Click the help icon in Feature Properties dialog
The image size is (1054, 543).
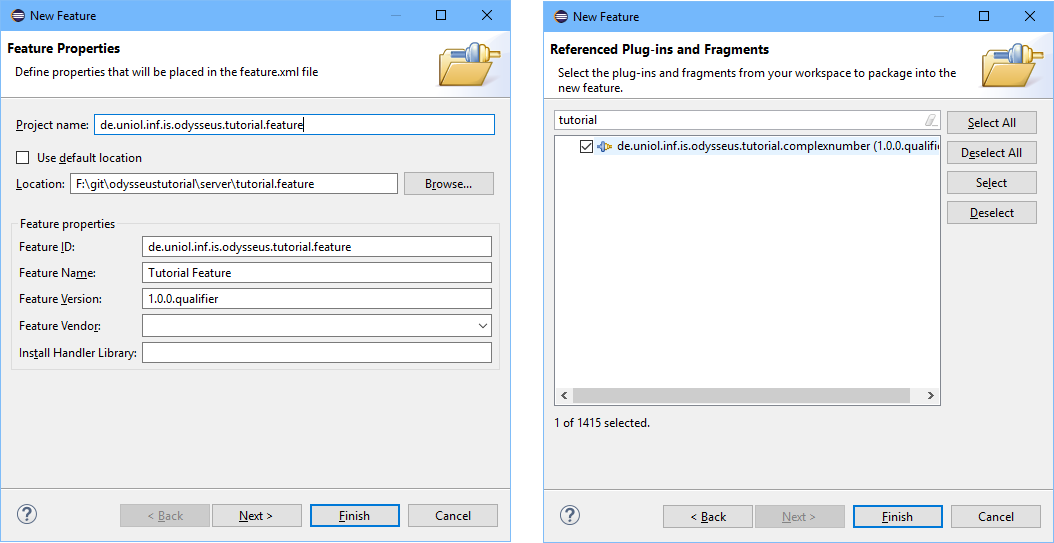click(x=27, y=514)
